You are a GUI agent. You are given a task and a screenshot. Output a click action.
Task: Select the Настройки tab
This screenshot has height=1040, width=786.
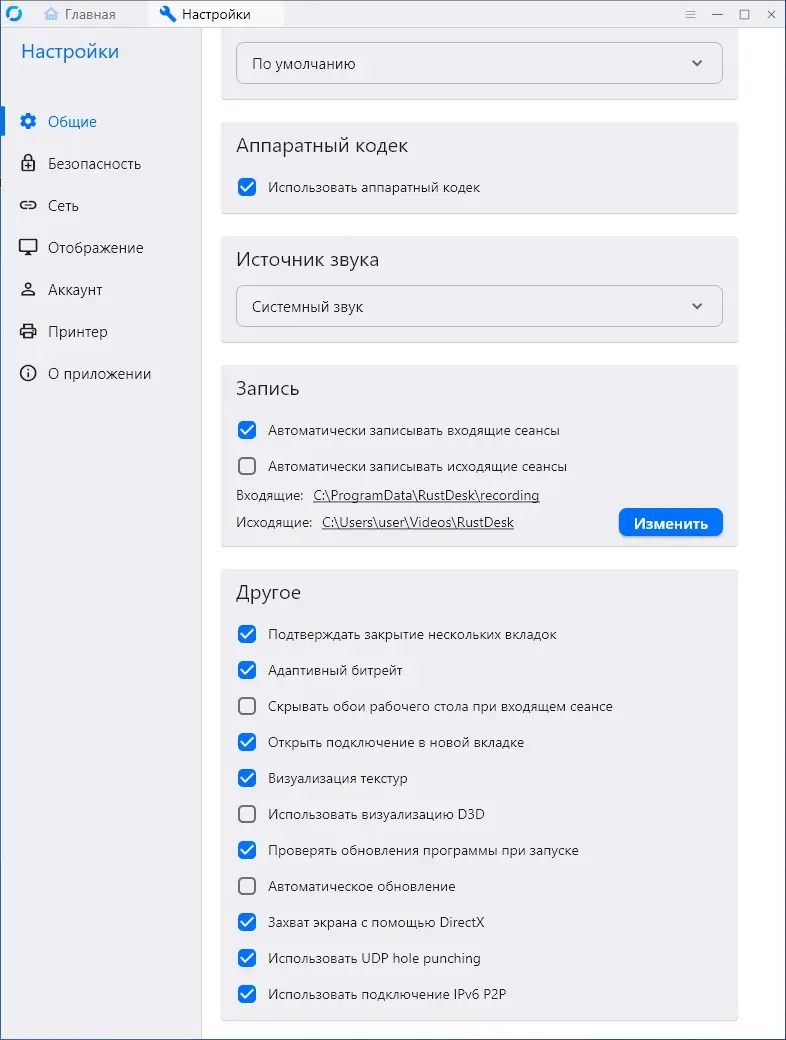(206, 14)
